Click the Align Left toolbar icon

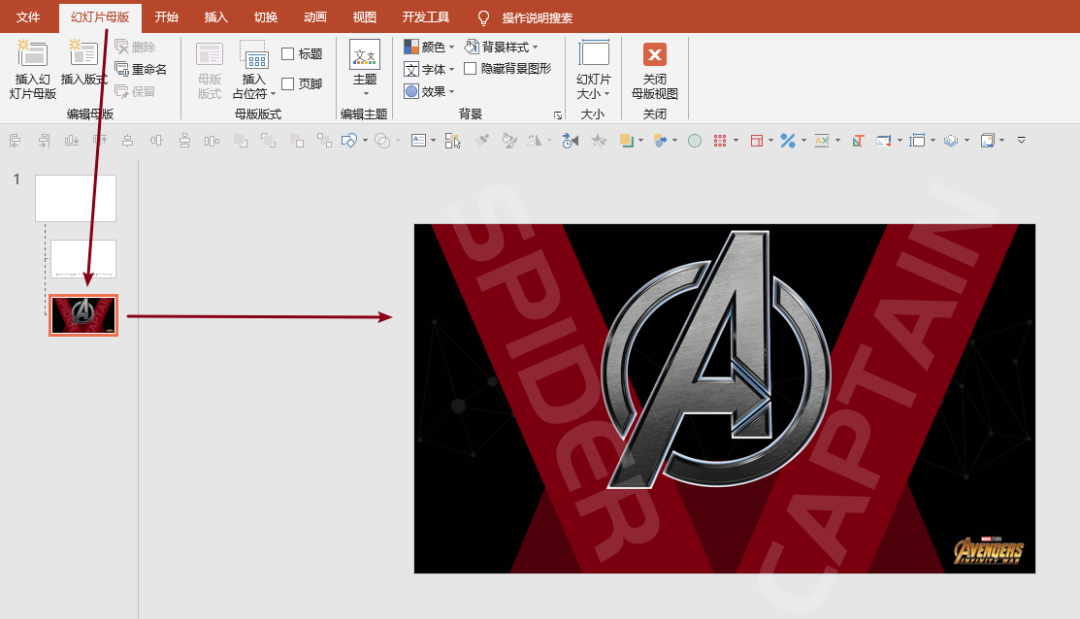coord(15,140)
